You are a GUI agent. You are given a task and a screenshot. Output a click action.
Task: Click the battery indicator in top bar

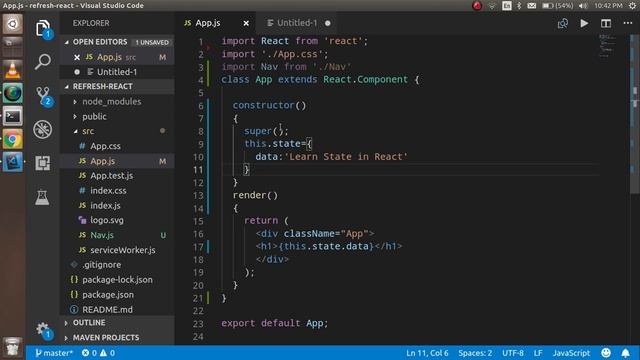pyautogui.click(x=558, y=6)
